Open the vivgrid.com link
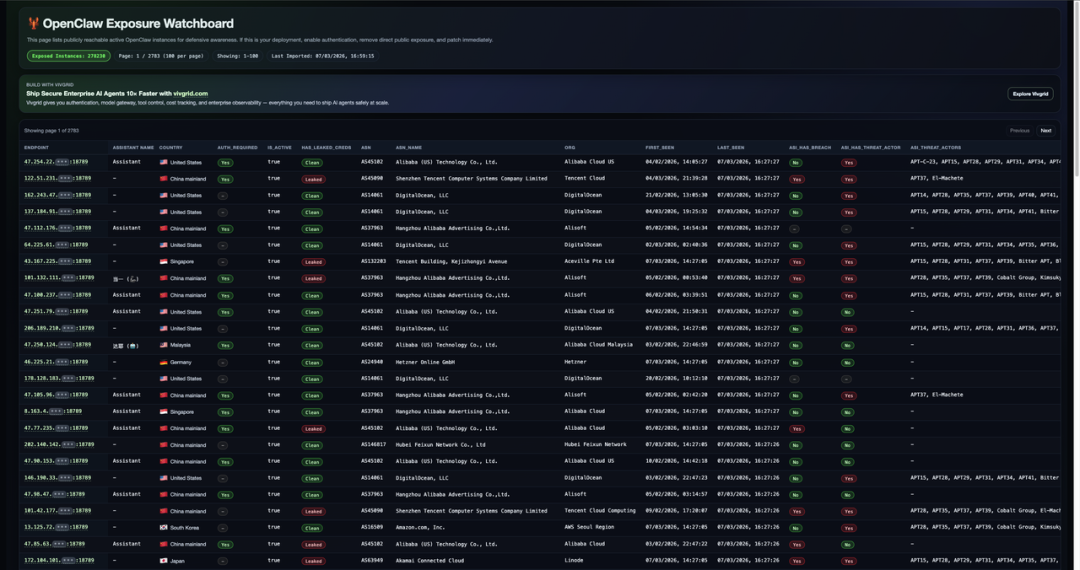1080x570 pixels. click(190, 94)
